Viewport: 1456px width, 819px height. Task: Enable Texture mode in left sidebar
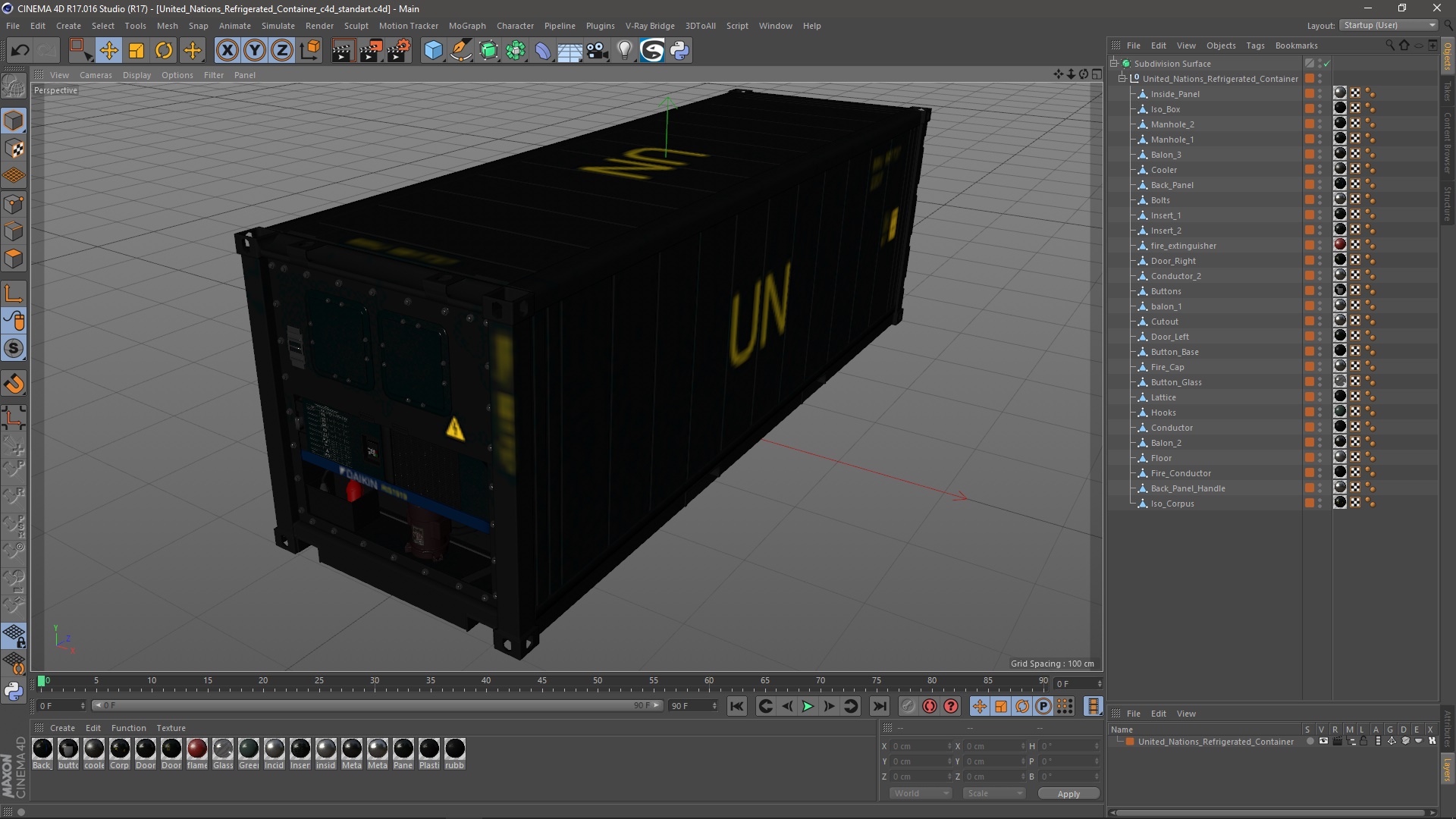click(14, 149)
